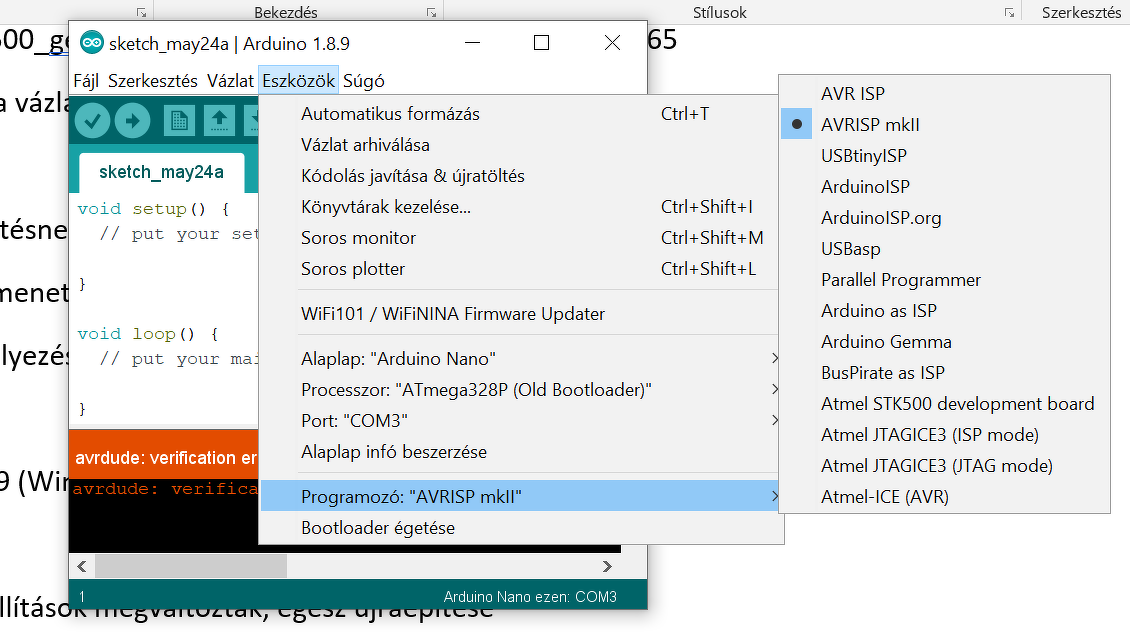Click orange avrdude verification error banner

click(164, 453)
